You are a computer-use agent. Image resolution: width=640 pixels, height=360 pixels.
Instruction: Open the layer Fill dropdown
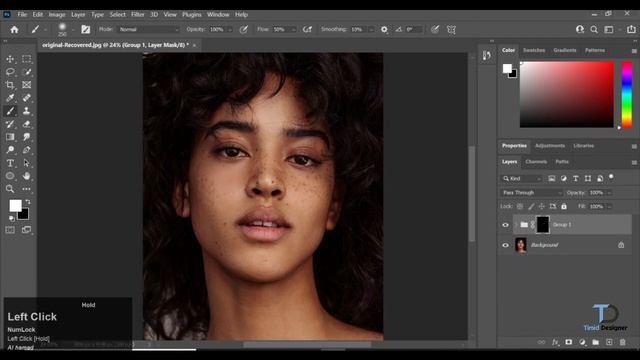pyautogui.click(x=609, y=207)
